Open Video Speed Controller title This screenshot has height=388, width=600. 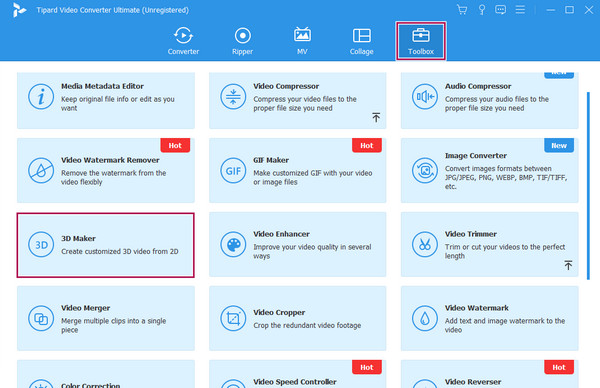click(295, 382)
